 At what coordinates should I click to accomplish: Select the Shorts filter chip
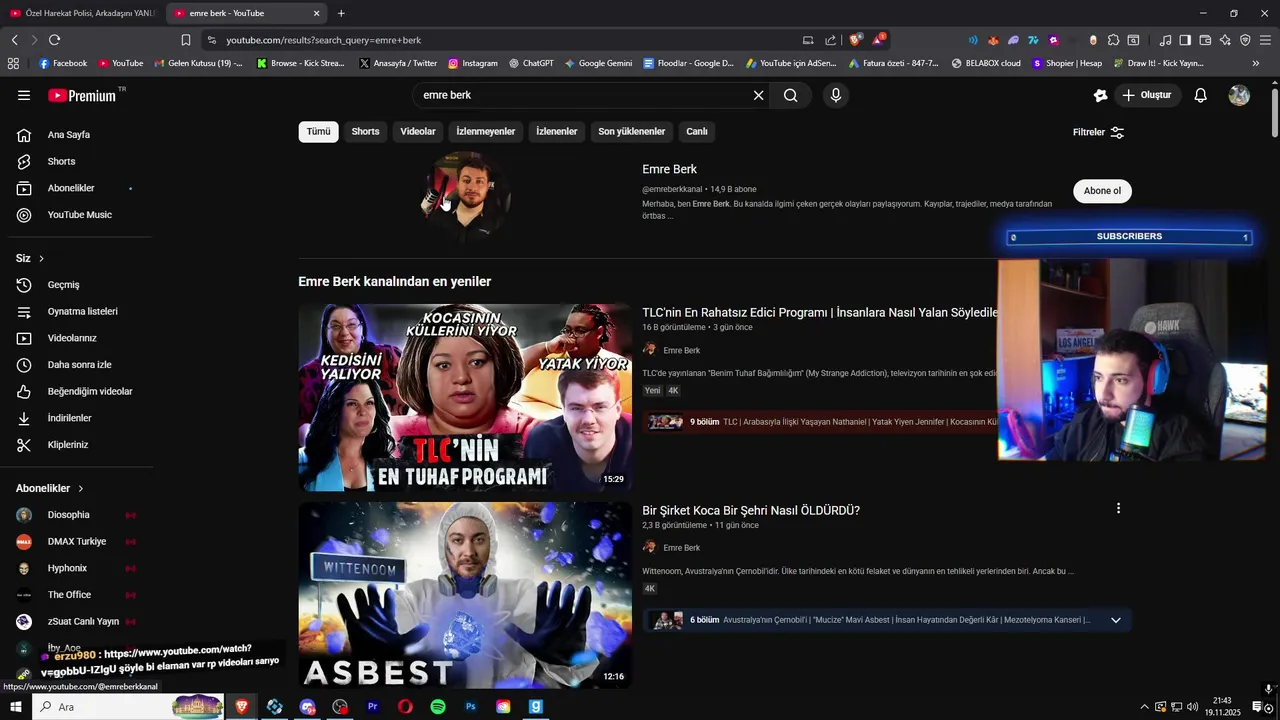[x=365, y=131]
